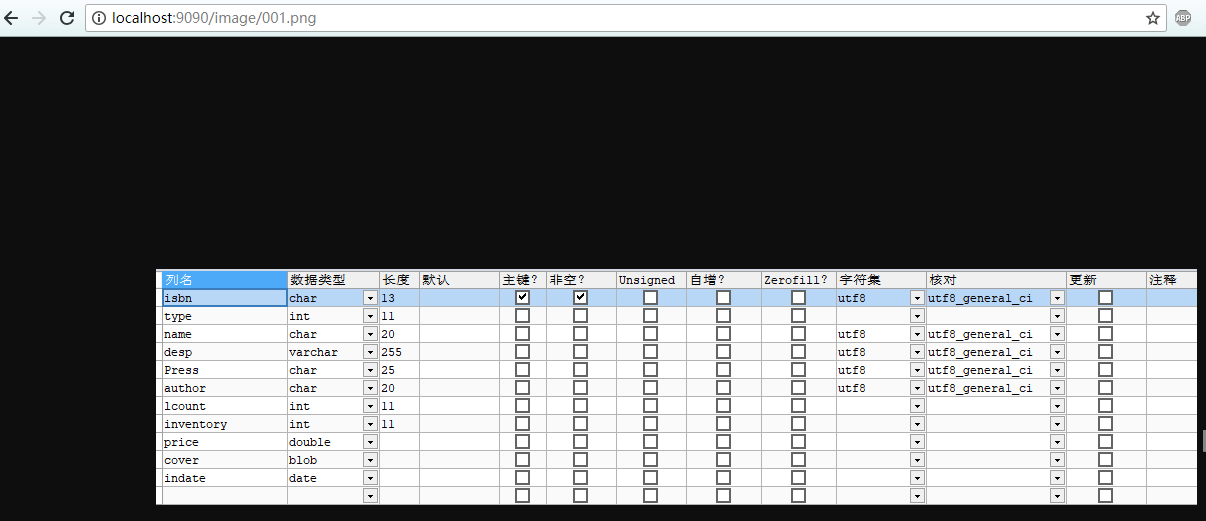The image size is (1206, 521).
Task: Check the primary key checkbox for name row
Action: pos(522,334)
